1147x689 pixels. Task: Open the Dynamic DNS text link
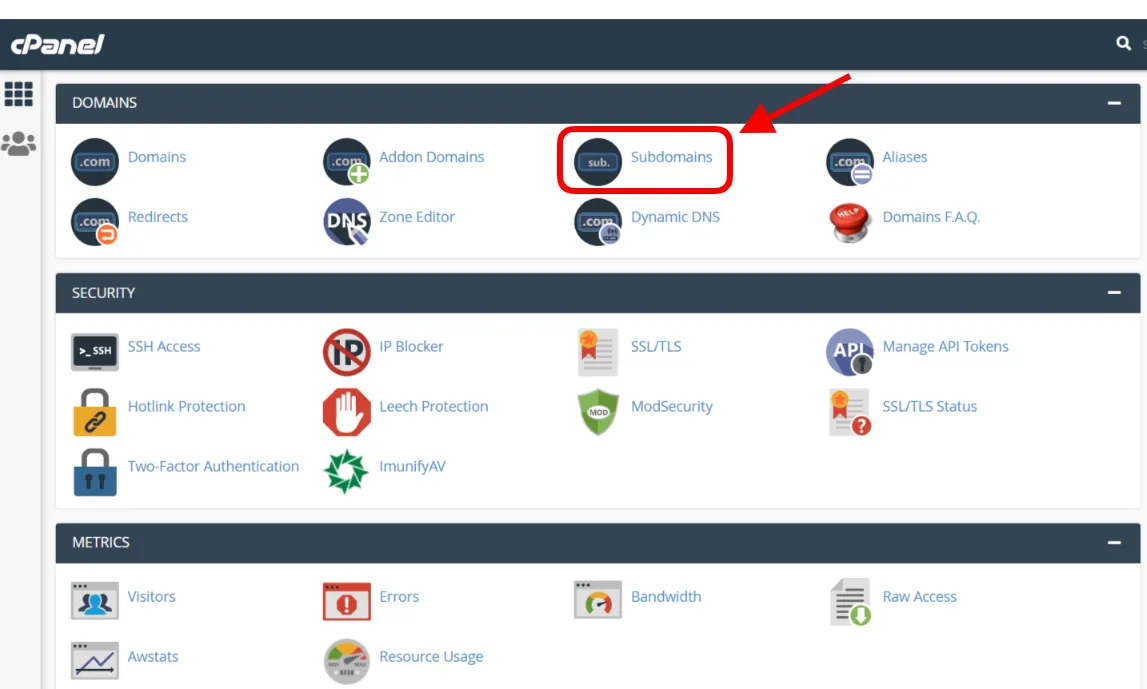click(675, 217)
